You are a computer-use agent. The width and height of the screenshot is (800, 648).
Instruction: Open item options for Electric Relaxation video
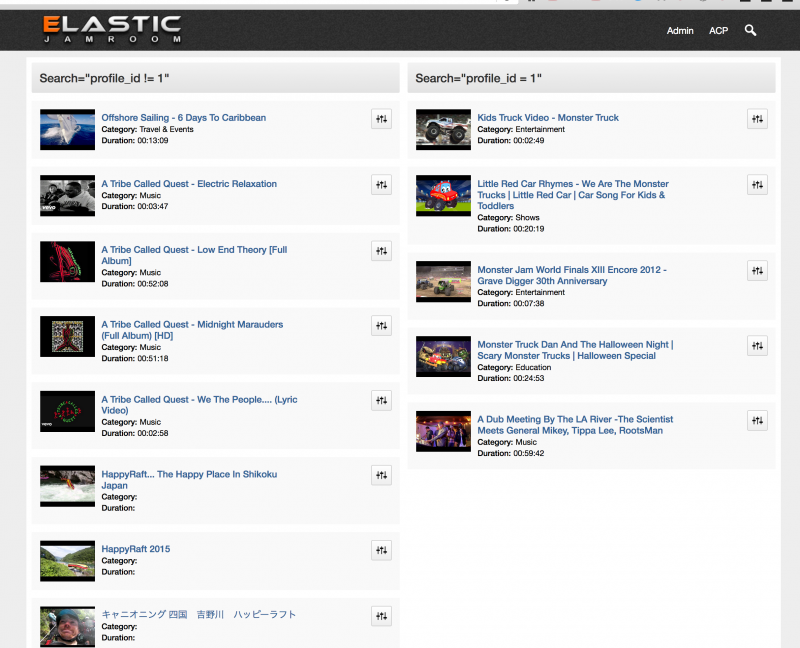coord(381,185)
